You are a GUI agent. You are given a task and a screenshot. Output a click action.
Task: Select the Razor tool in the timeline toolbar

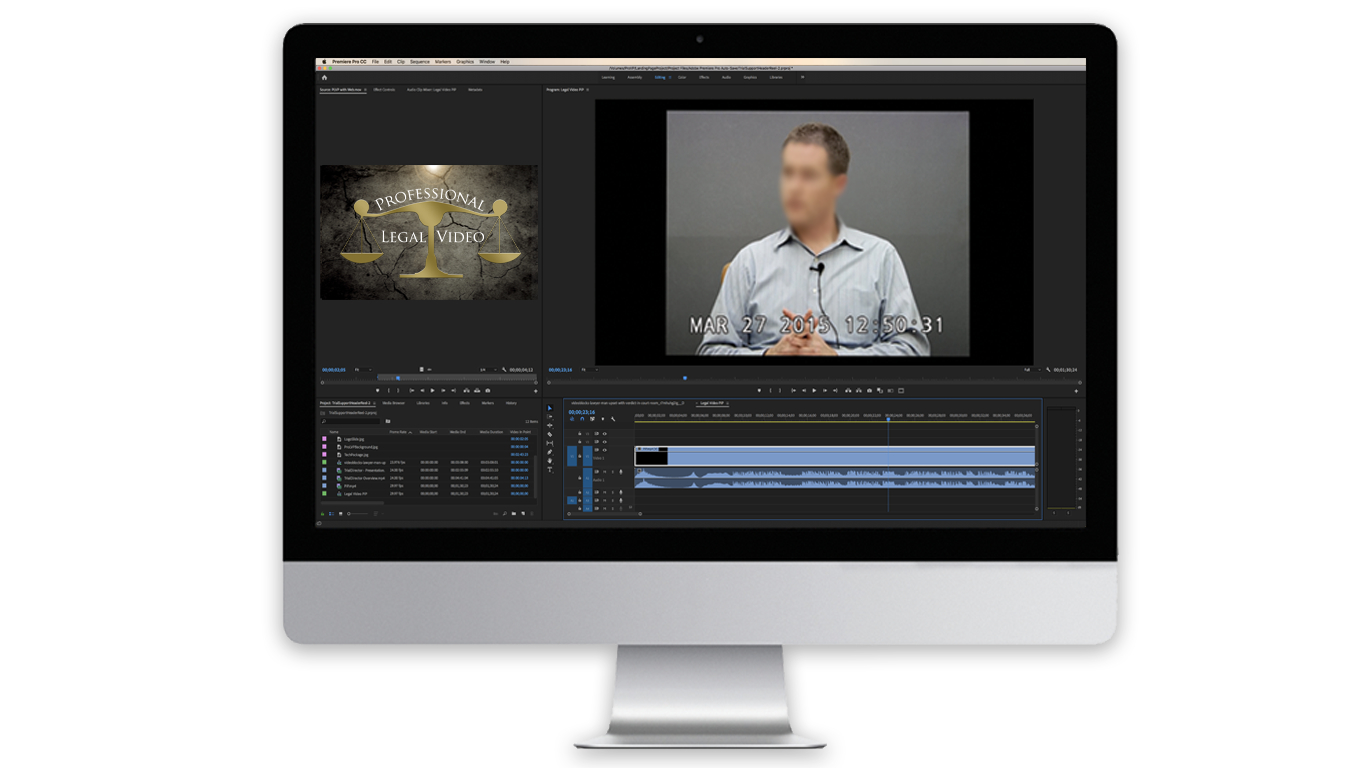[550, 434]
